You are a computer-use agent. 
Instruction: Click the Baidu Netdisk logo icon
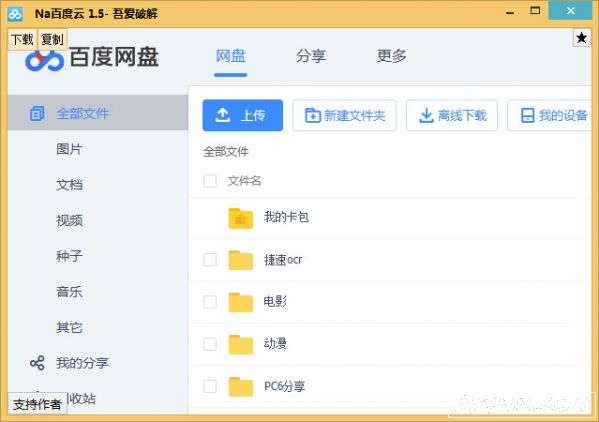45,60
